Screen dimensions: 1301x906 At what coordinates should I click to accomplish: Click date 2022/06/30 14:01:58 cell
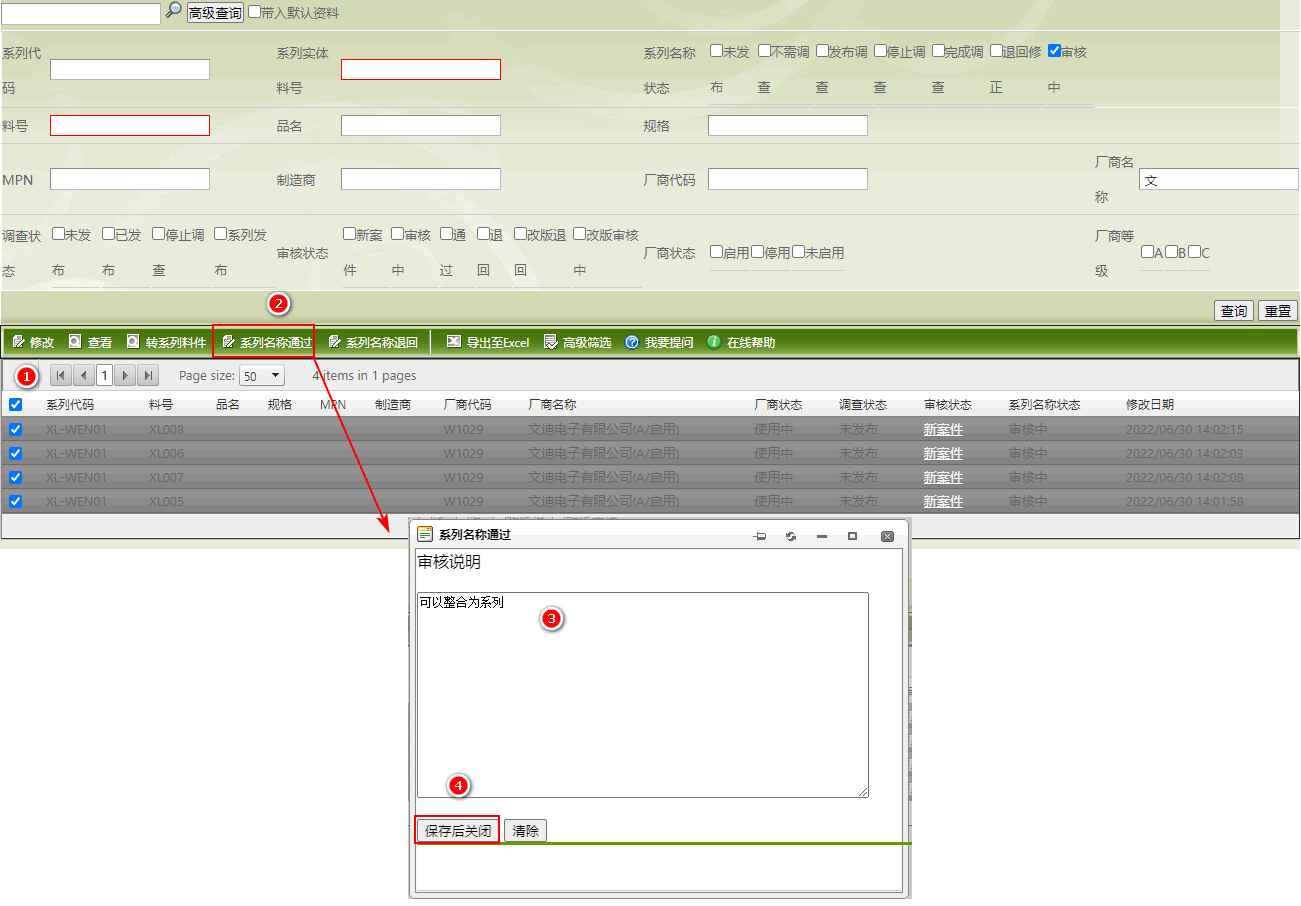pyautogui.click(x=1184, y=501)
